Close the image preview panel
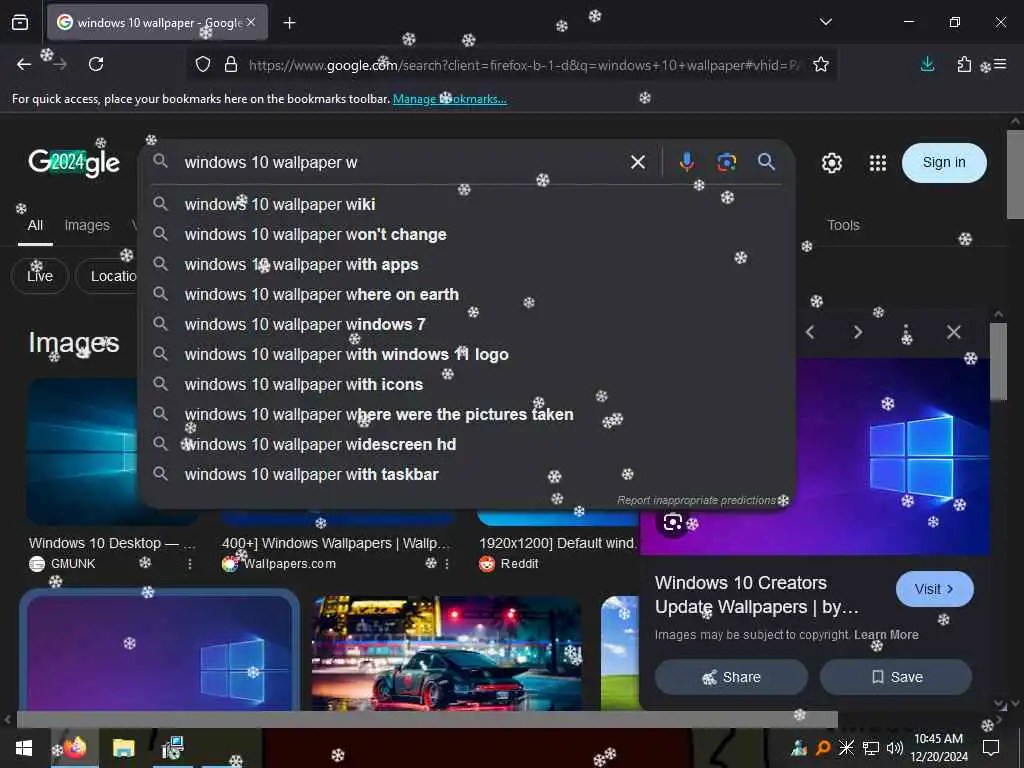This screenshot has width=1024, height=768. click(953, 332)
